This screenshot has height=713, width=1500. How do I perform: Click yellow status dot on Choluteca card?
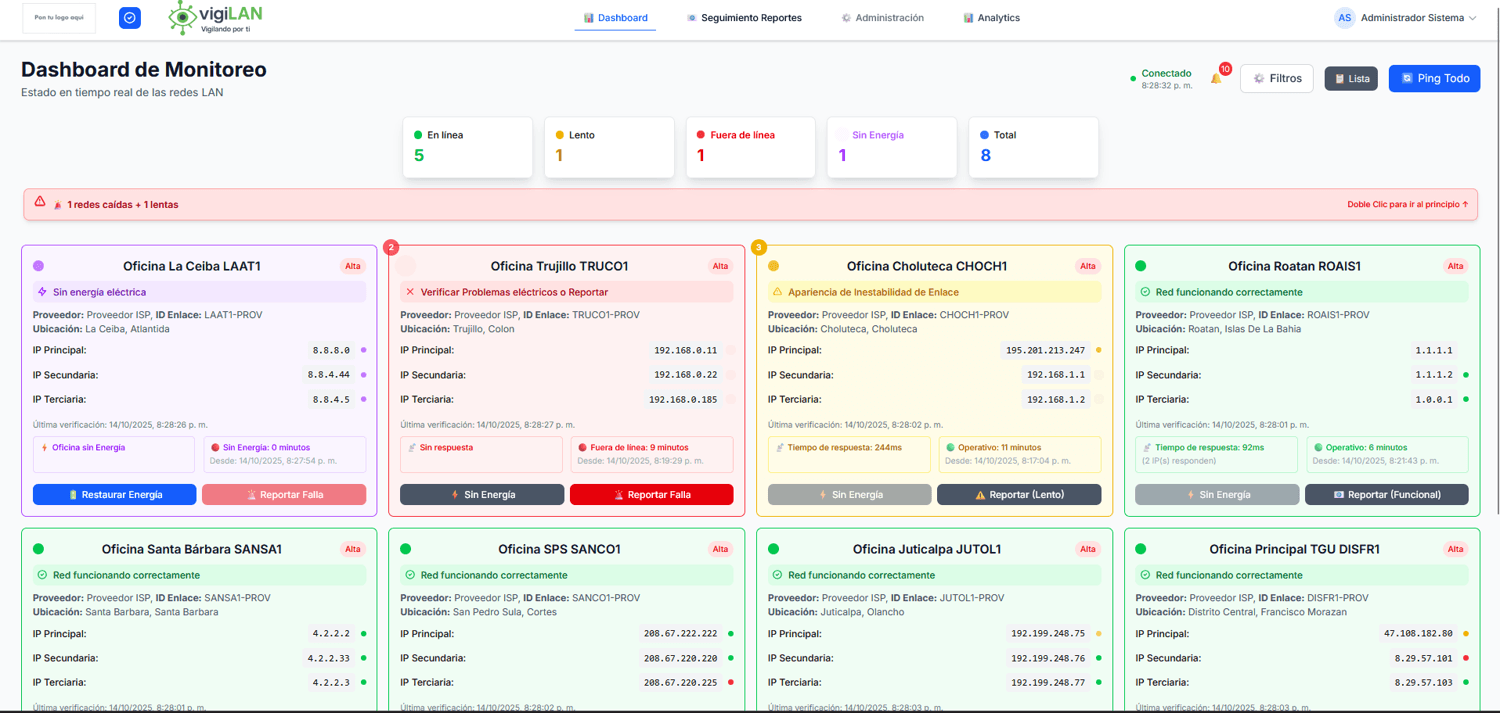pos(773,266)
